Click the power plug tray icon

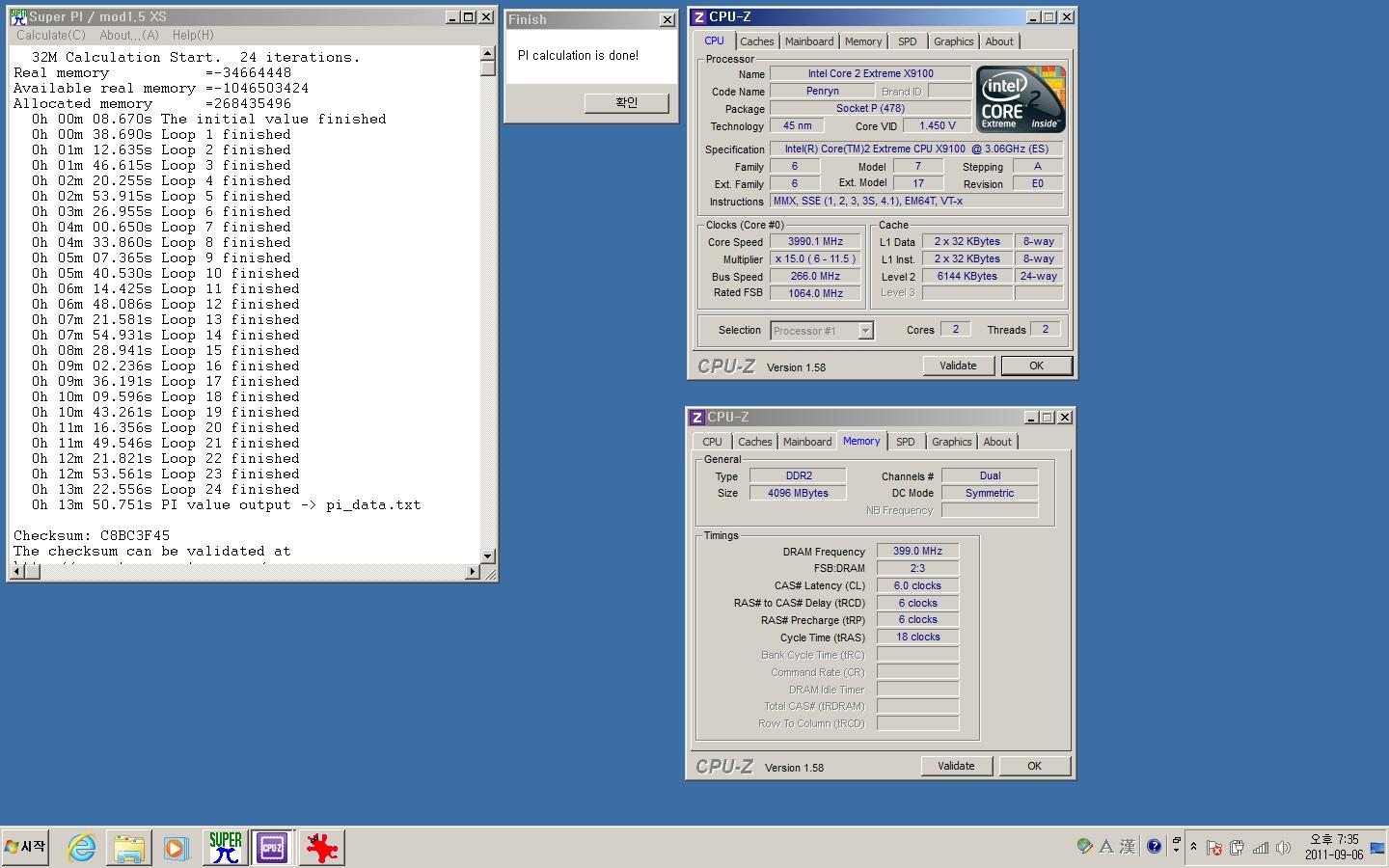1237,848
